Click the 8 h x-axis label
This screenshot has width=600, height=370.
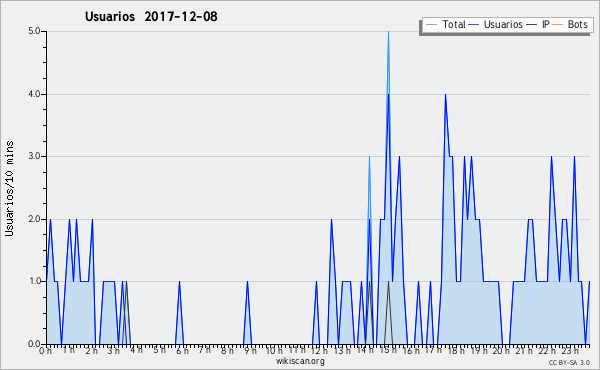227,350
